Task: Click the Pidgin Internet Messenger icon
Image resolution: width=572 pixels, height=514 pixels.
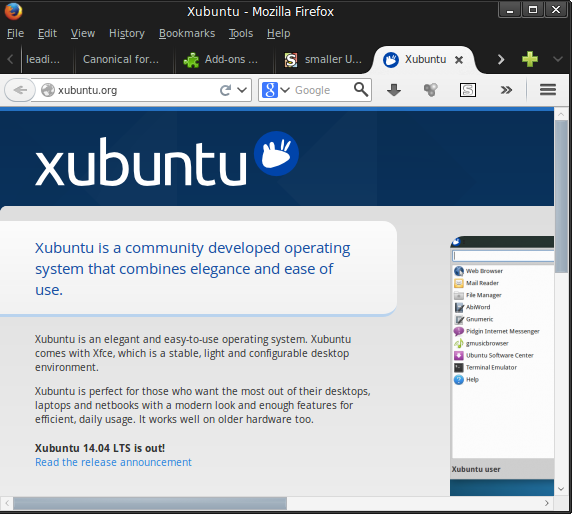Action: [x=459, y=331]
